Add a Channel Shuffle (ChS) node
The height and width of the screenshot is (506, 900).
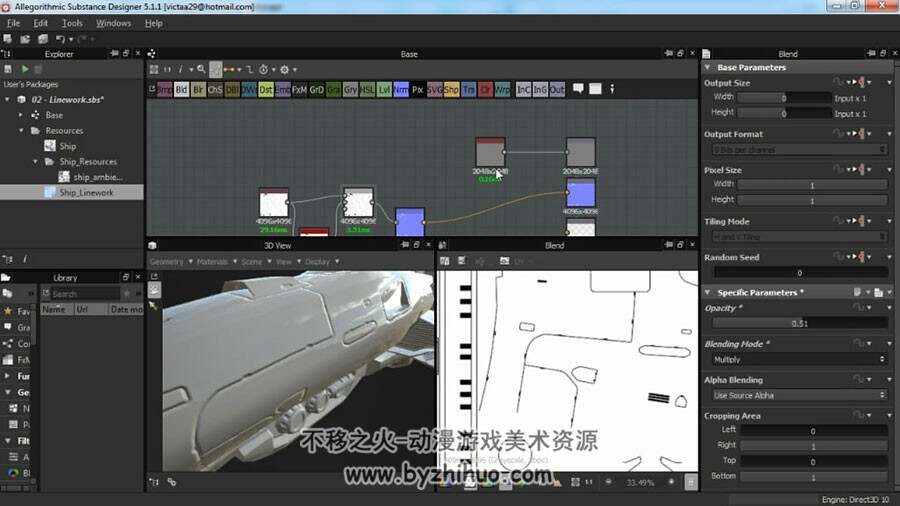click(x=215, y=89)
